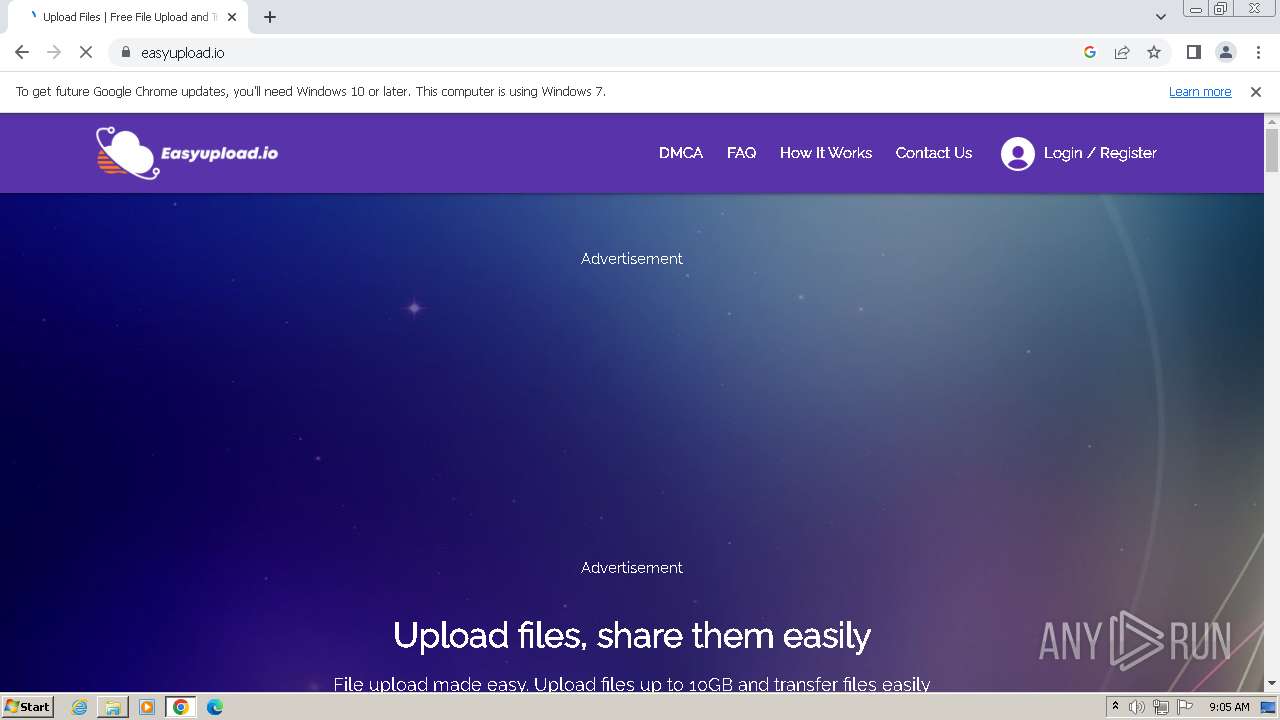The width and height of the screenshot is (1280, 720).
Task: View site information lock icon
Action: 126,52
